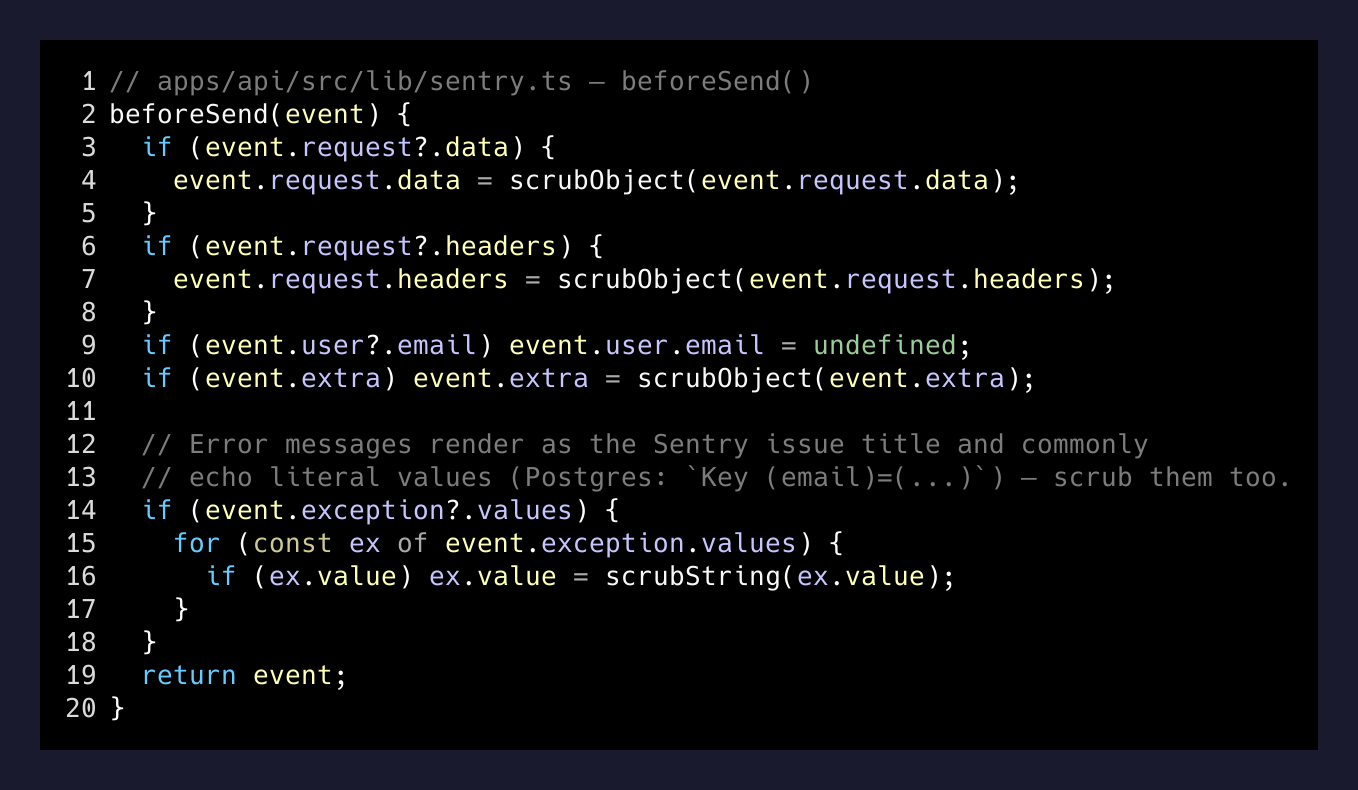Click line number 14 in the gutter
This screenshot has height=790, width=1358.
82,510
